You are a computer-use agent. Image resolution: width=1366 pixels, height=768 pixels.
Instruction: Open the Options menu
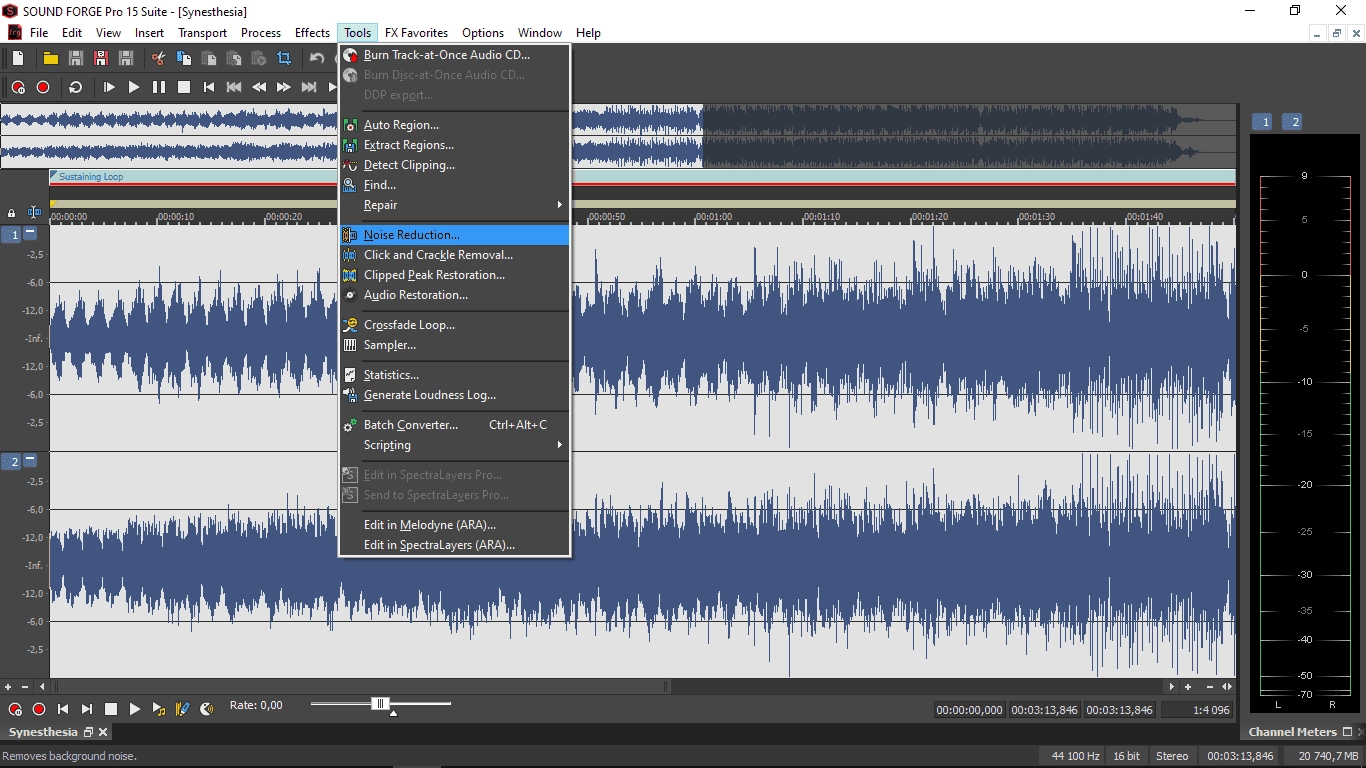click(x=483, y=33)
